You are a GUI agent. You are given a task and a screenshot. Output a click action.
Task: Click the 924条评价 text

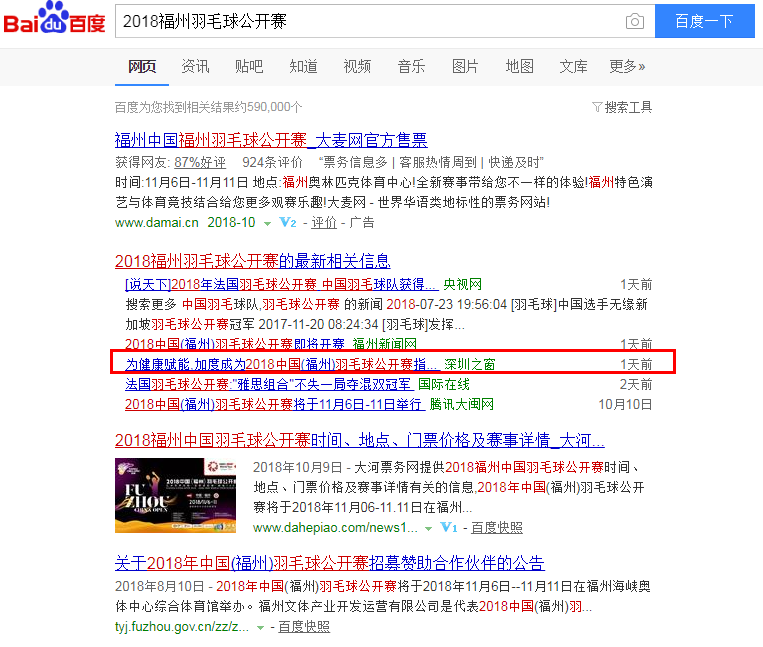coord(272,162)
